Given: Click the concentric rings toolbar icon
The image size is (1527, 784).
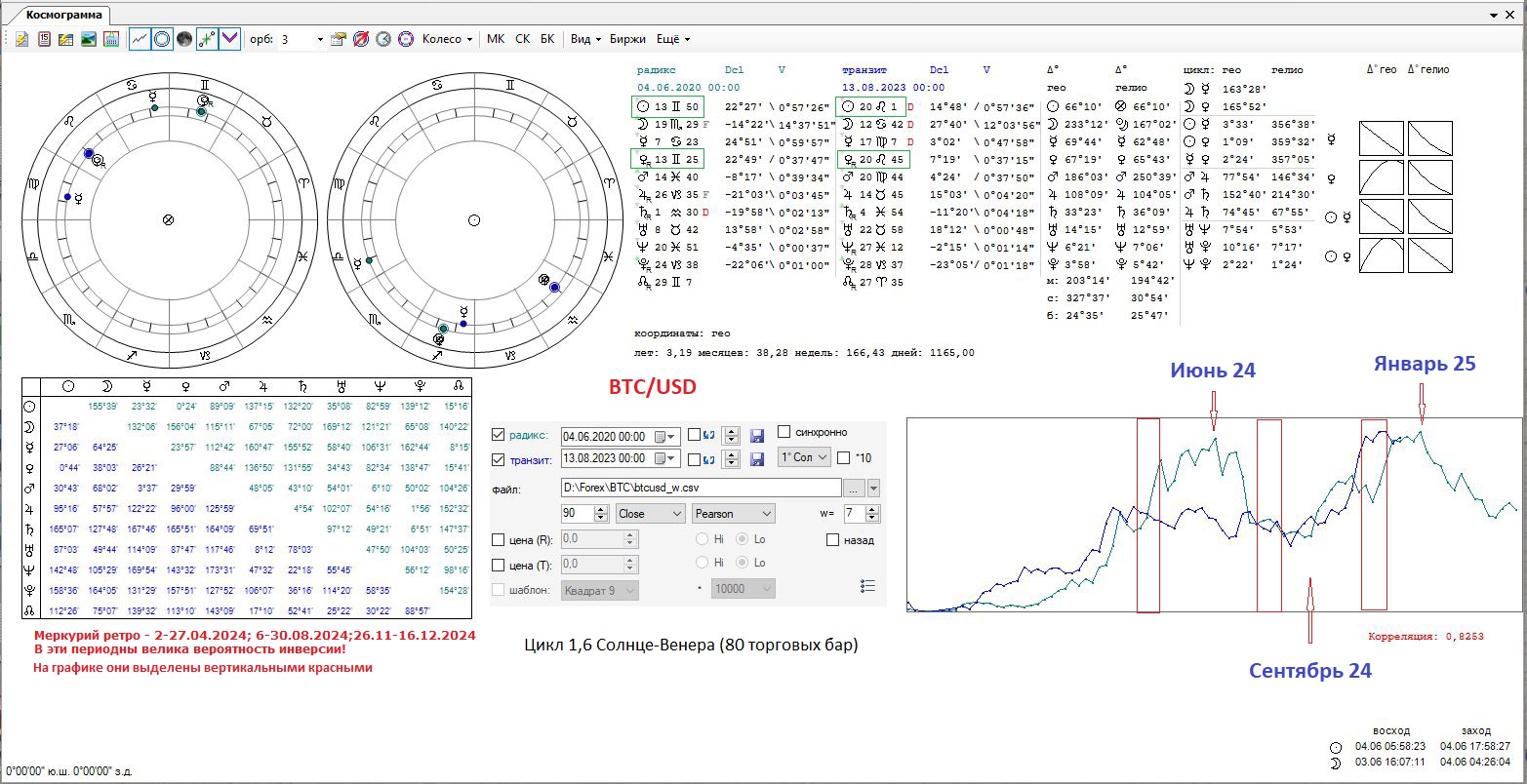Looking at the screenshot, I should click(x=406, y=39).
